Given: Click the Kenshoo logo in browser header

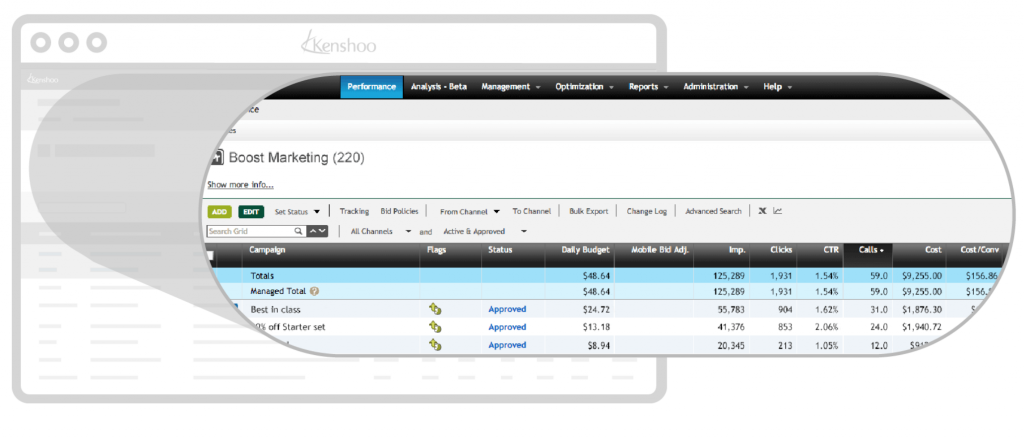Looking at the screenshot, I should (338, 44).
